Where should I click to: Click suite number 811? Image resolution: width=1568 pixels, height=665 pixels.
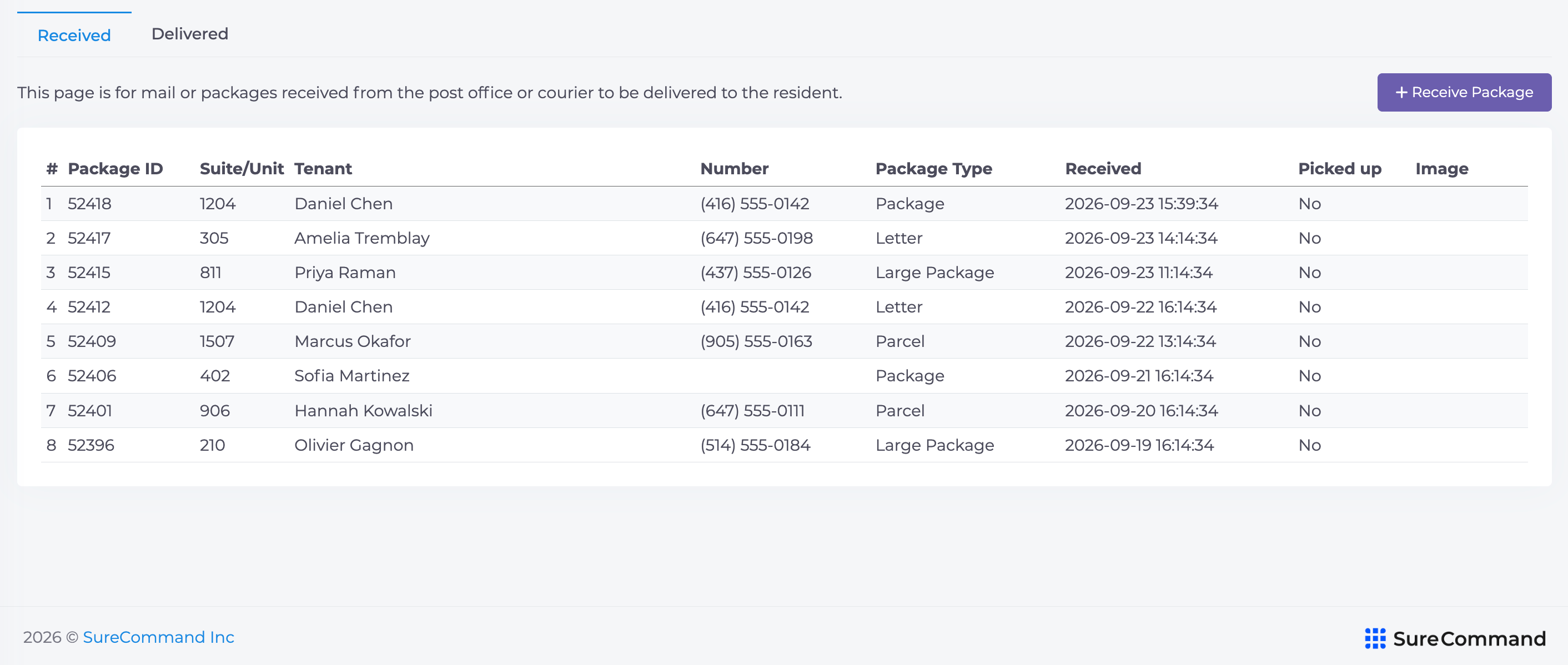point(210,273)
